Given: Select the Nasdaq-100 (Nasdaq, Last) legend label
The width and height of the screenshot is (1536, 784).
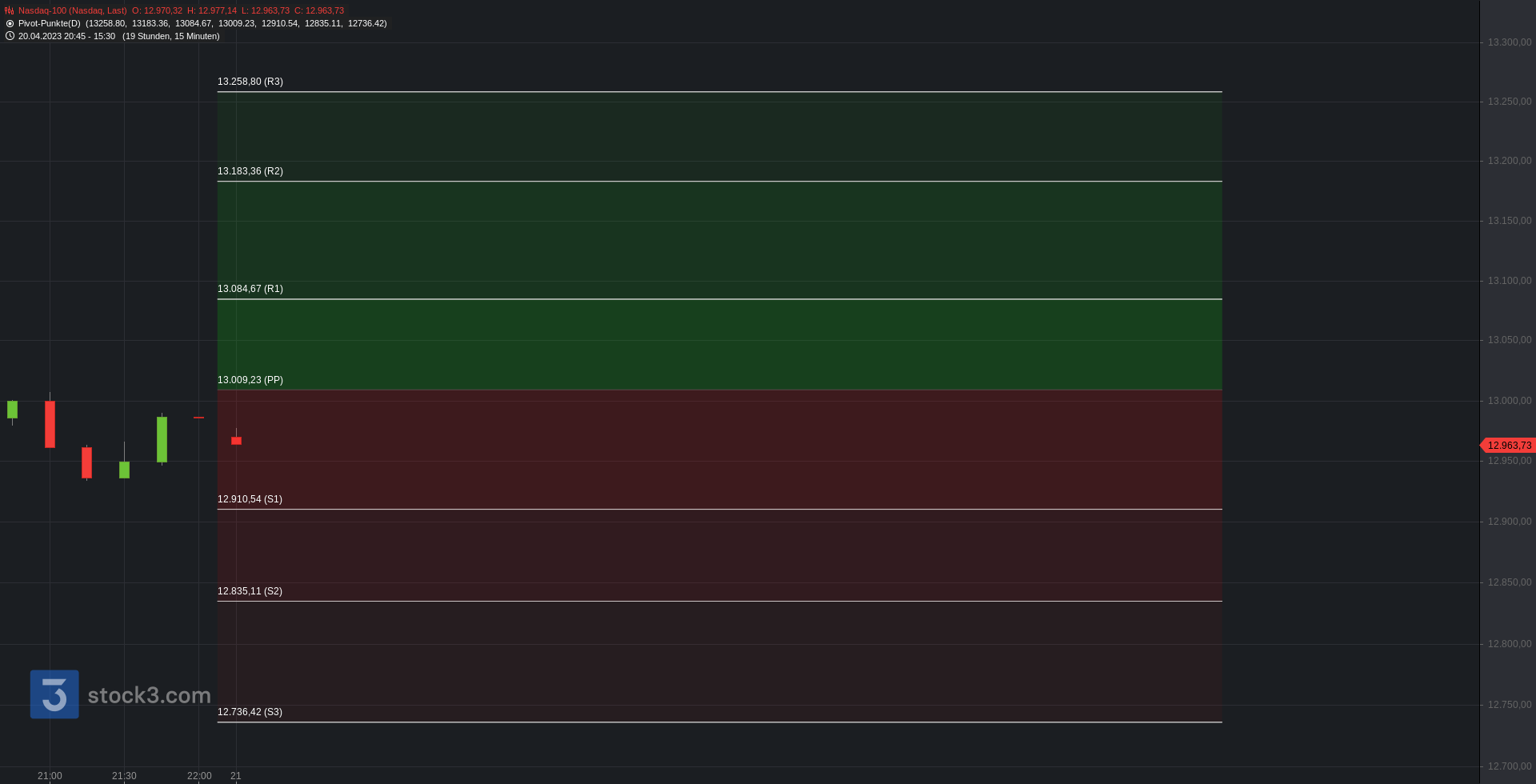Looking at the screenshot, I should pyautogui.click(x=72, y=10).
